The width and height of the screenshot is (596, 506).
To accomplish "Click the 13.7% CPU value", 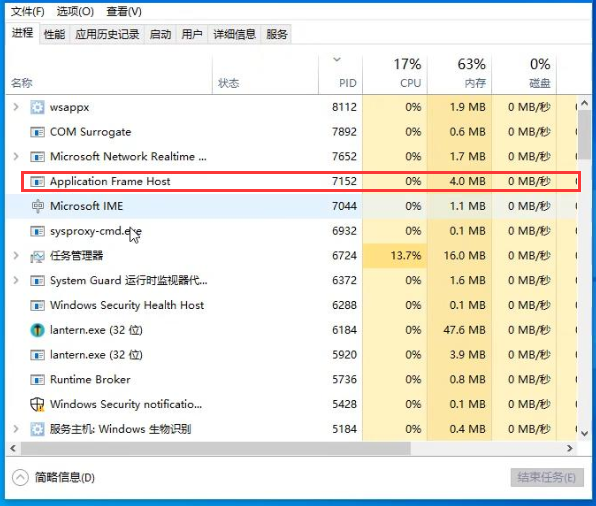I will click(406, 255).
